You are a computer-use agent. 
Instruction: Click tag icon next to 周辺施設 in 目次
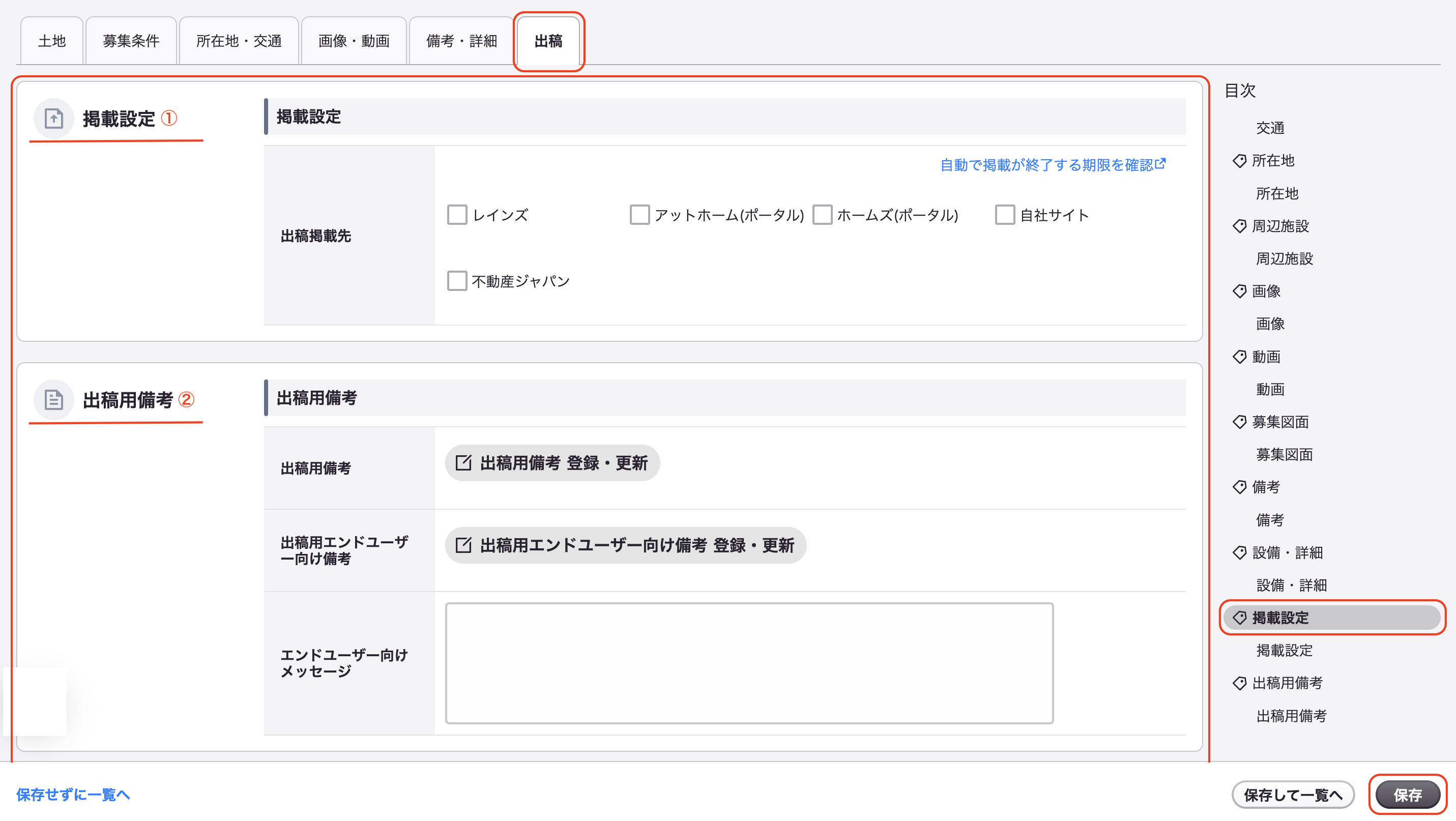1239,226
